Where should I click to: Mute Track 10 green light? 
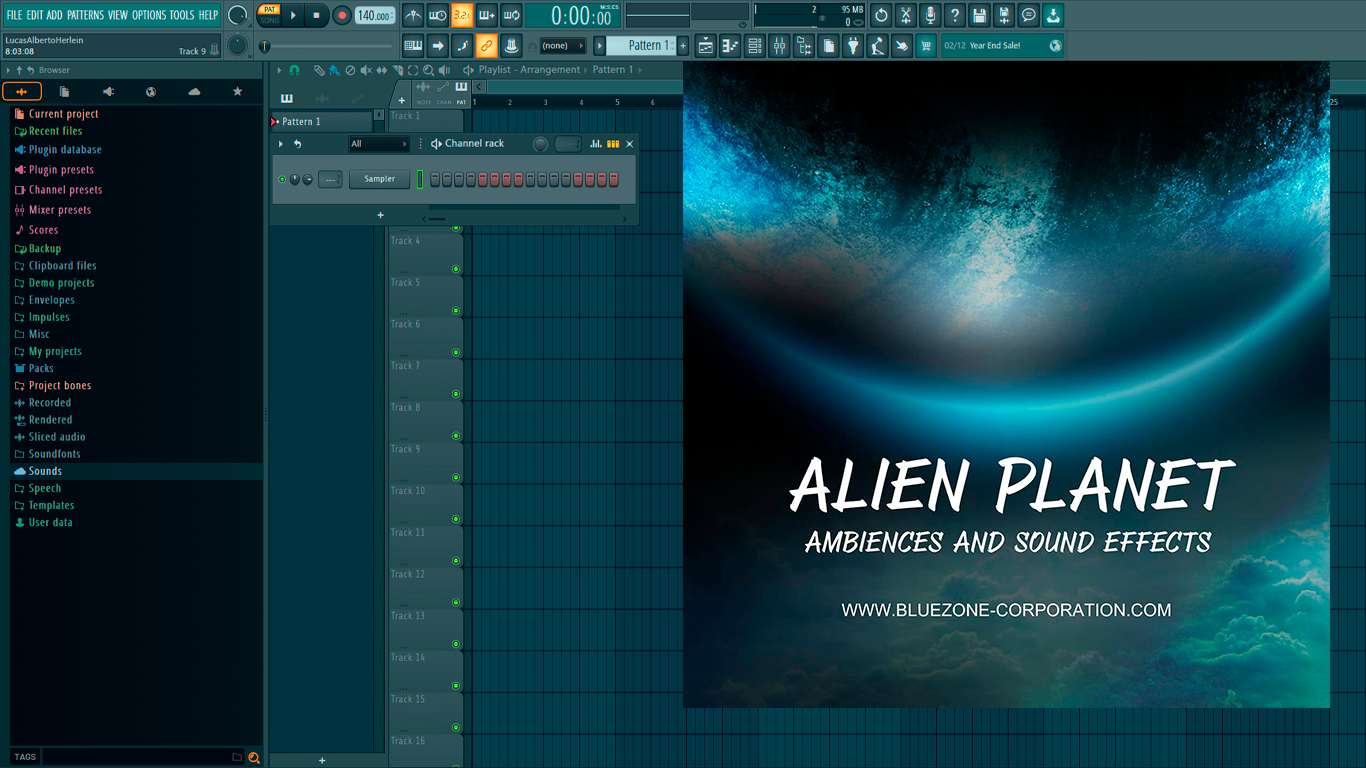456,519
